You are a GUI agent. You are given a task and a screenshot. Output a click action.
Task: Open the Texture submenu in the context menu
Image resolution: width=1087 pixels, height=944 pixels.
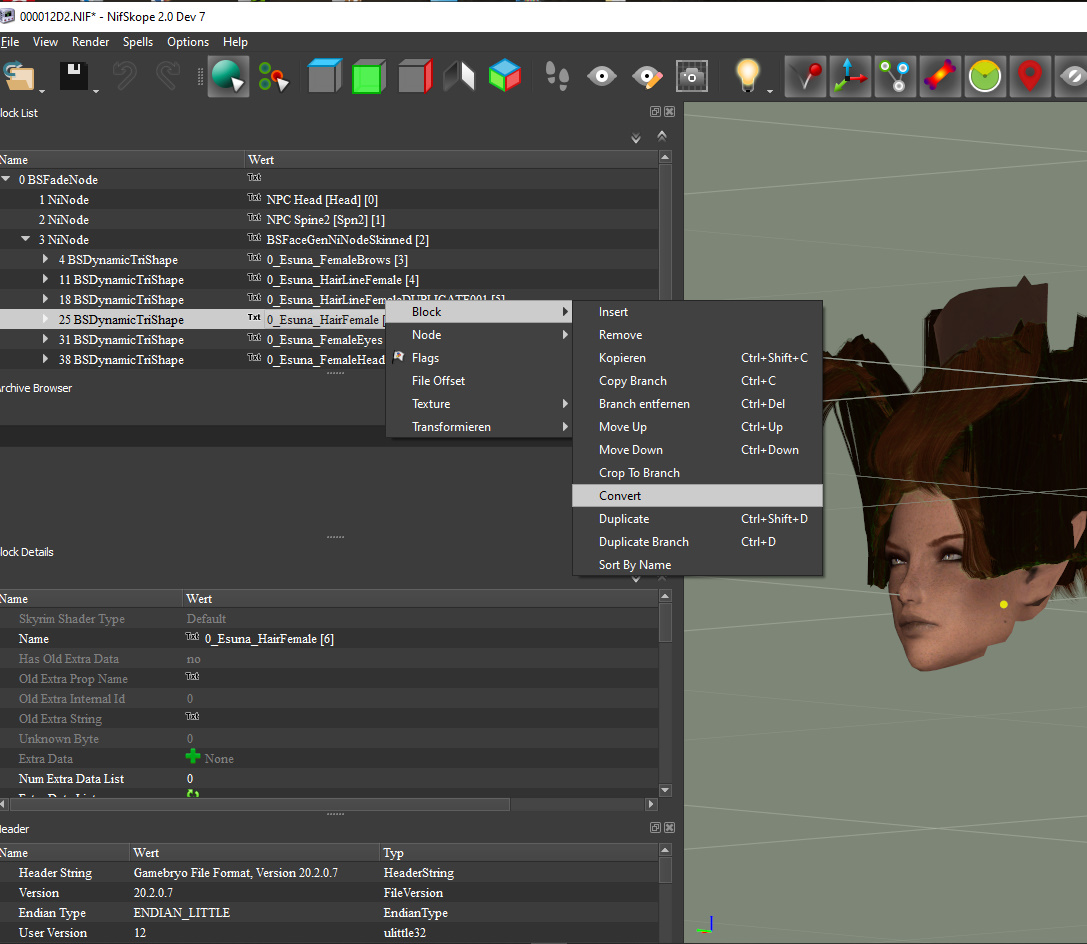point(431,404)
